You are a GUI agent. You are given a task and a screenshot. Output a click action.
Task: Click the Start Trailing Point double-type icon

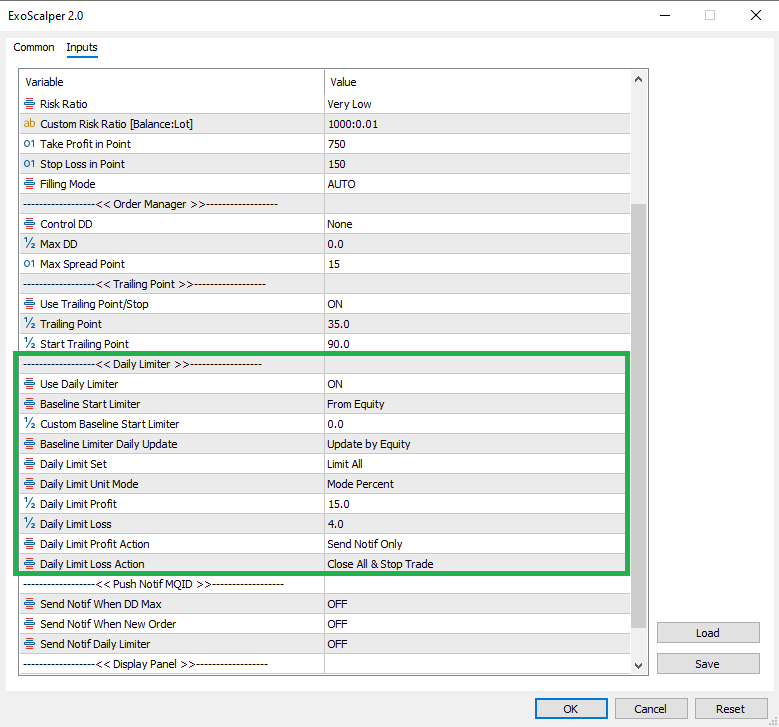(29, 343)
